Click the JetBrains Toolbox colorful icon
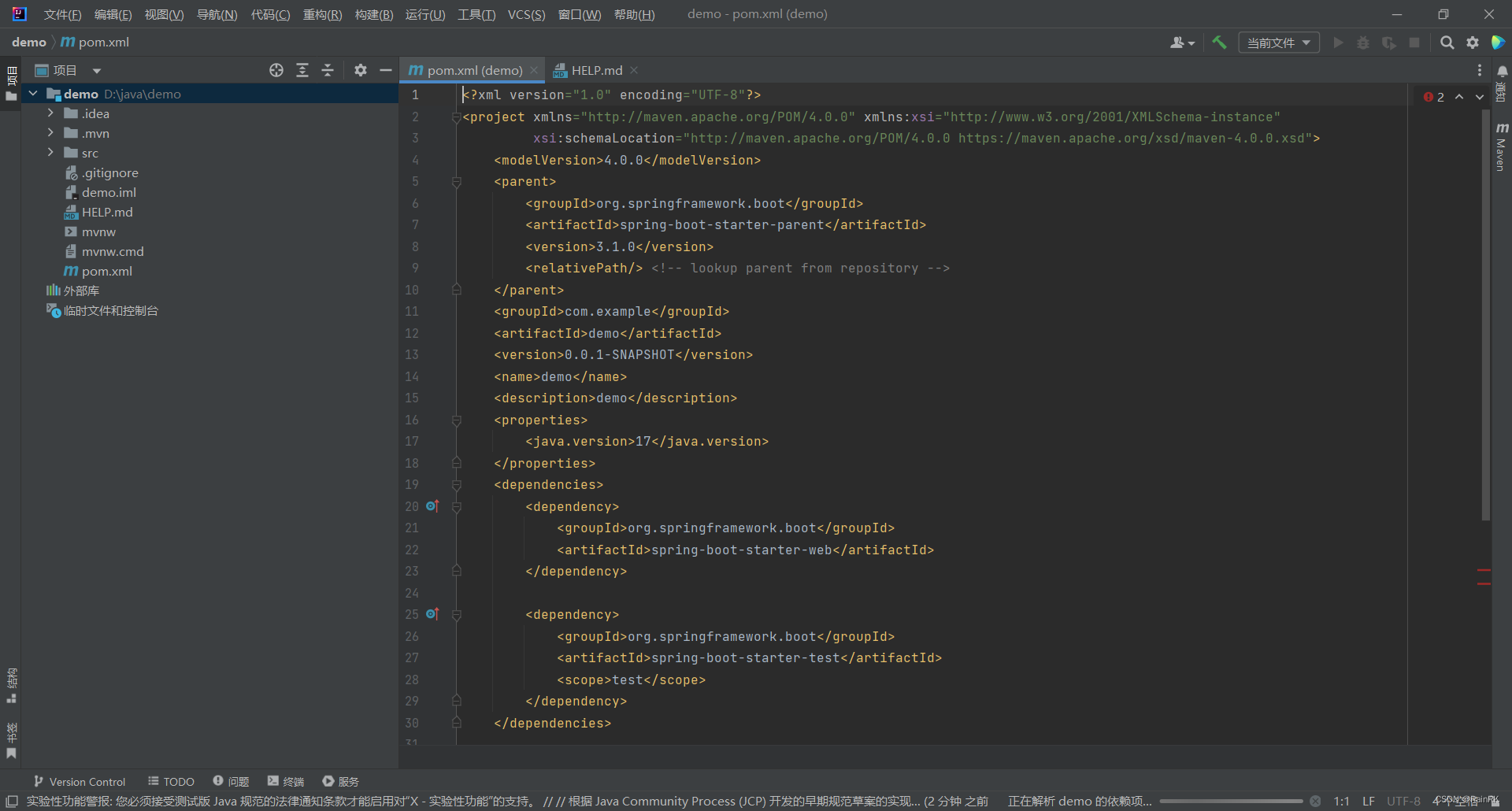This screenshot has width=1512, height=811. click(1498, 43)
